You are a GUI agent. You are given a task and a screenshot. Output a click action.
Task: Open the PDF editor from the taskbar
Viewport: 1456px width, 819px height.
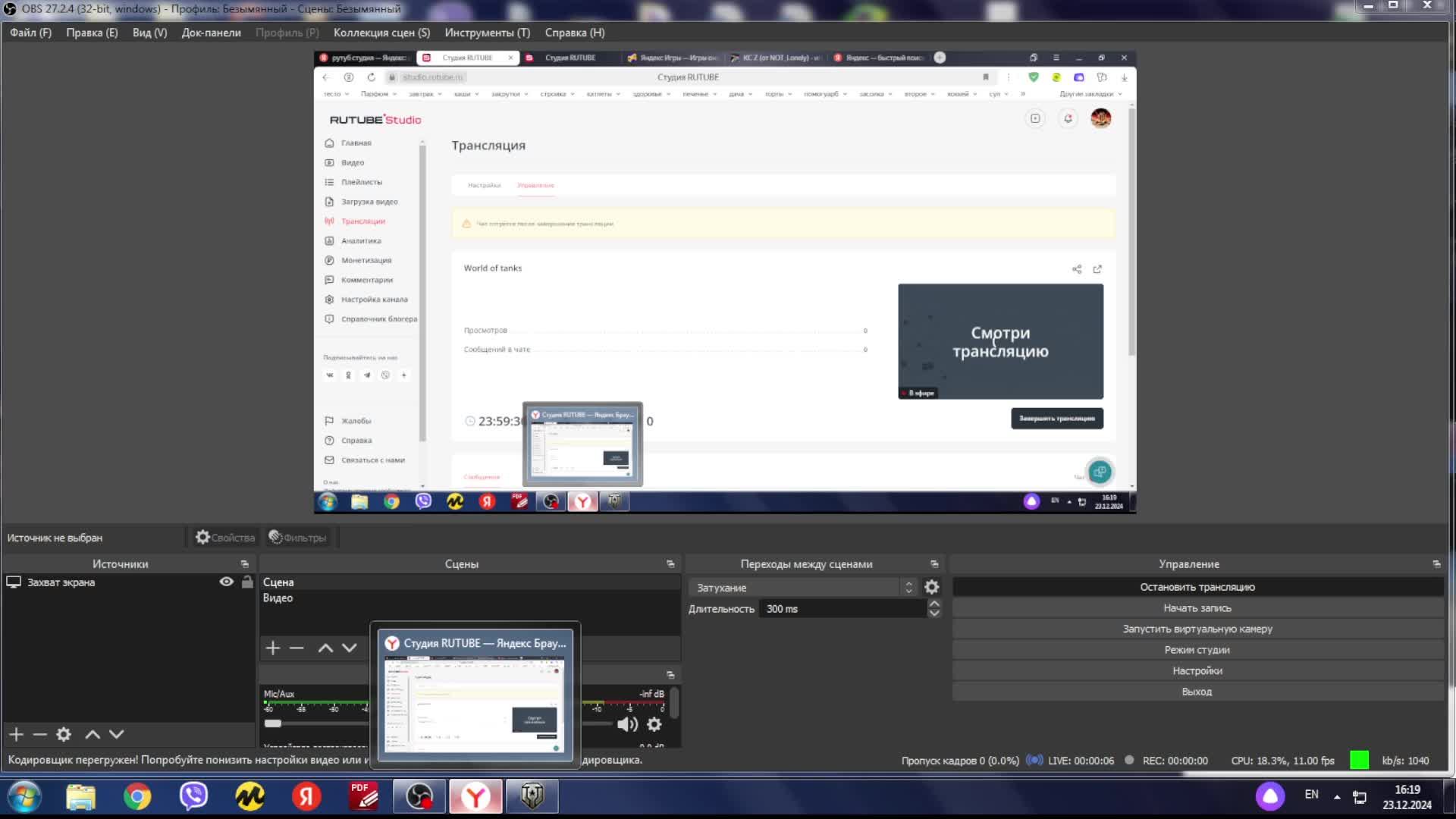click(x=363, y=796)
